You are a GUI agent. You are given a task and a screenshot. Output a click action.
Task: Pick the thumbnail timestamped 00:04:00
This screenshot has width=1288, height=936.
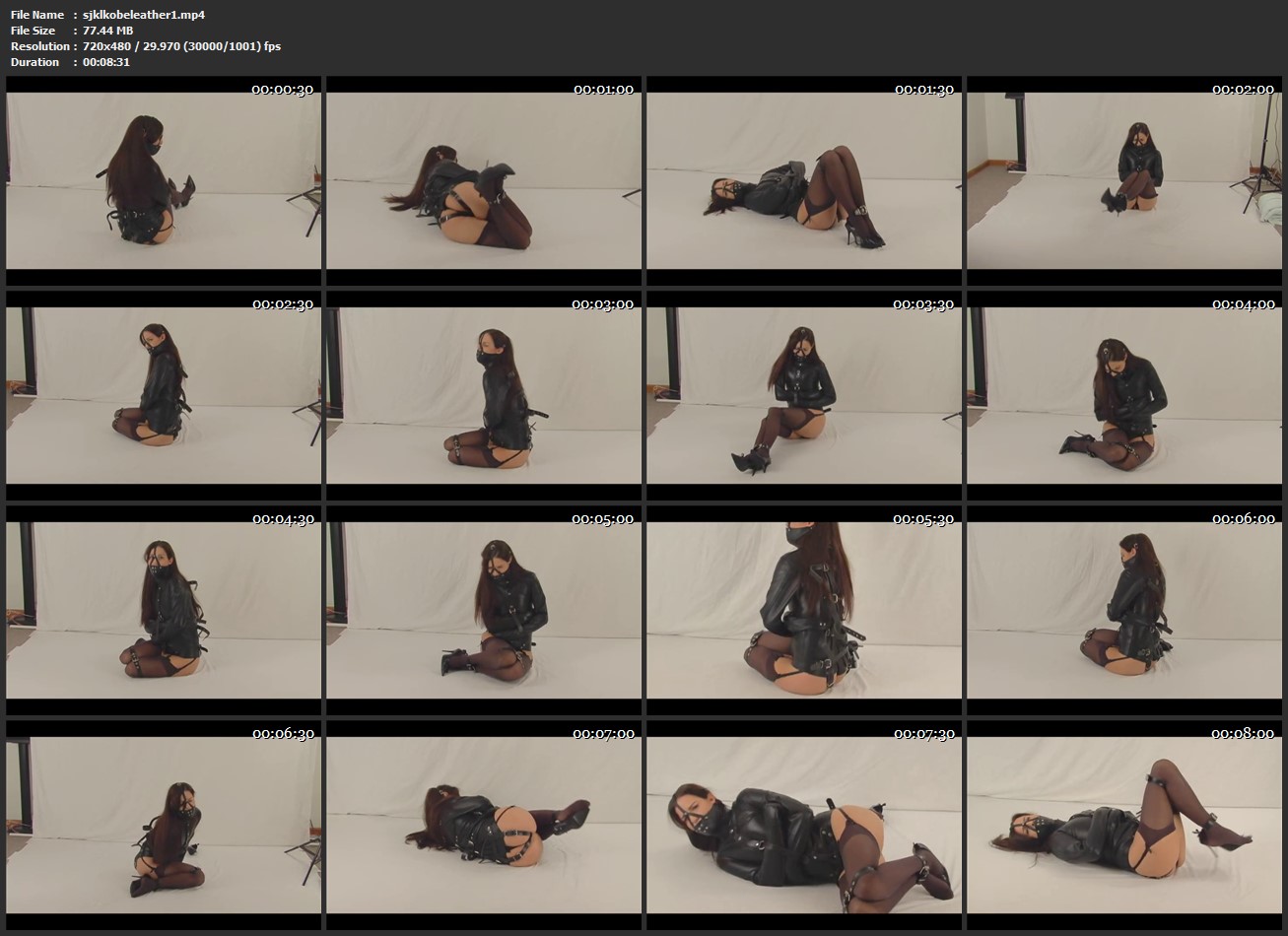pos(1124,396)
